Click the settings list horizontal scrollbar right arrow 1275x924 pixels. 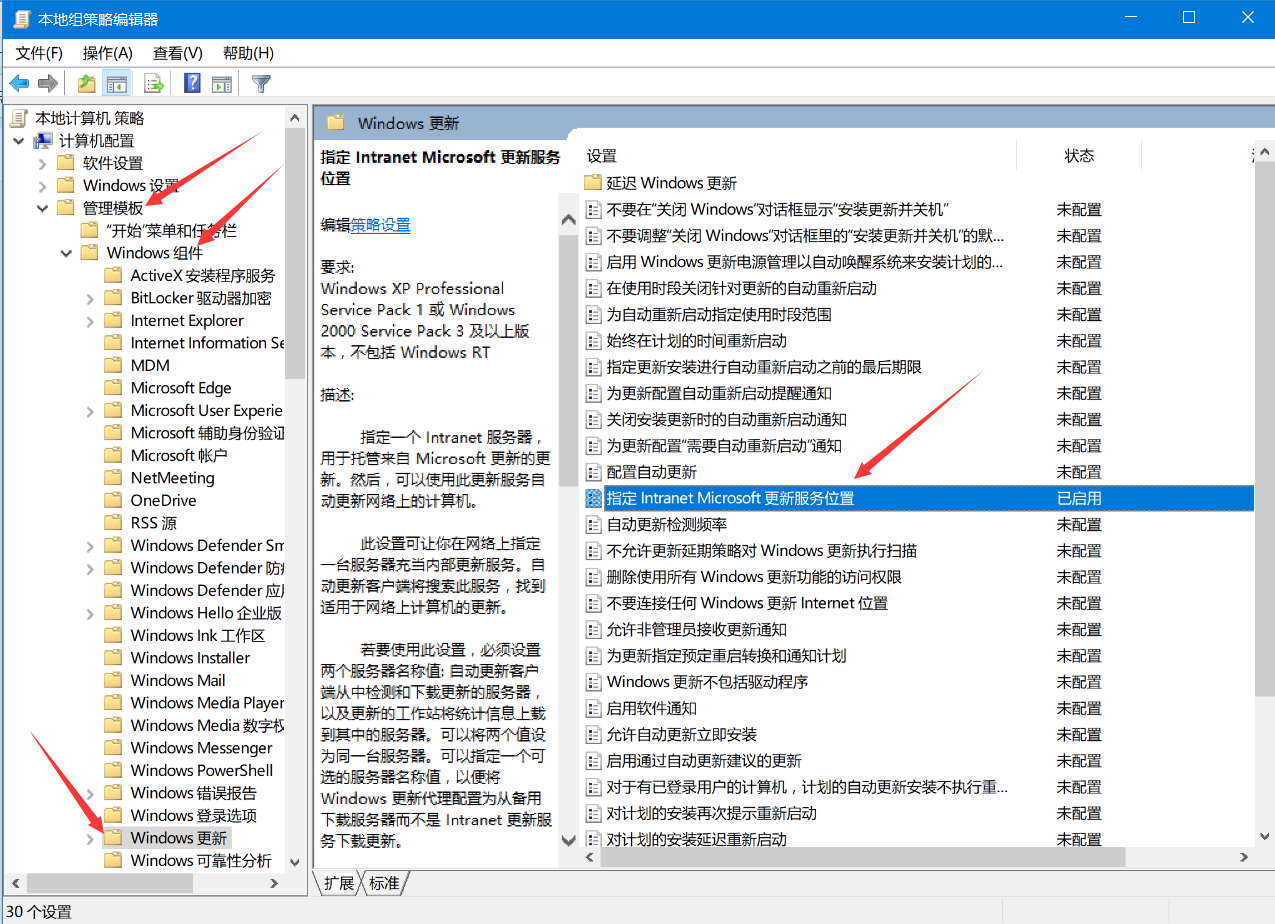(1244, 857)
